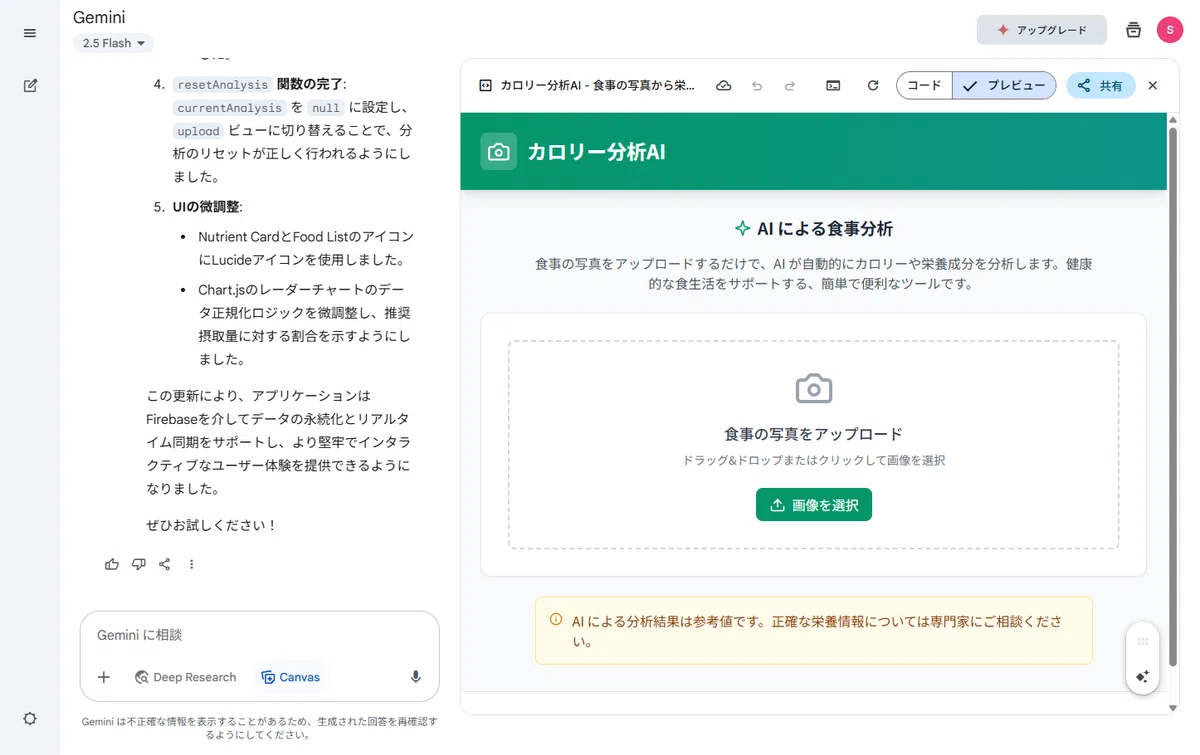
Task: Click the drag handle dots floating button
Action: pyautogui.click(x=1143, y=641)
